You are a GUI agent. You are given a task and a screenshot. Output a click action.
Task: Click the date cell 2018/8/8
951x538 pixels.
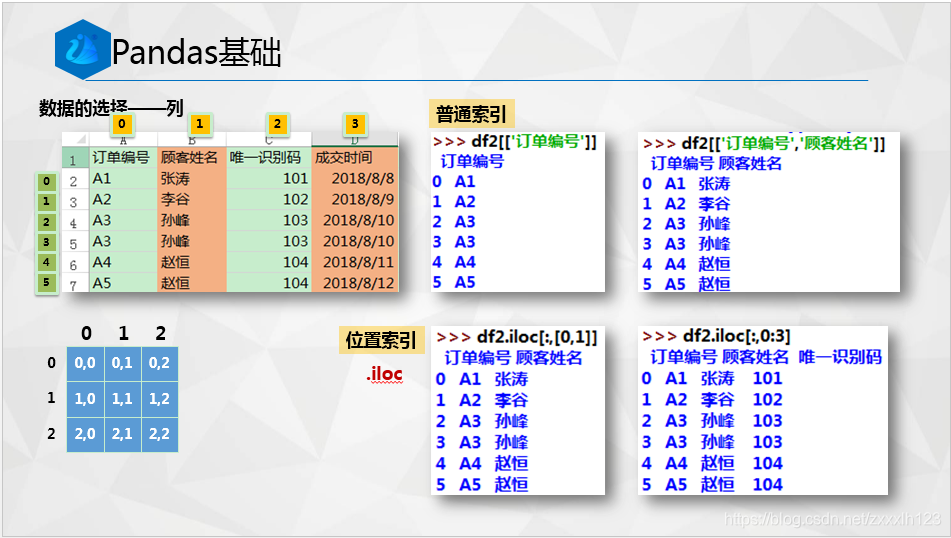(355, 178)
